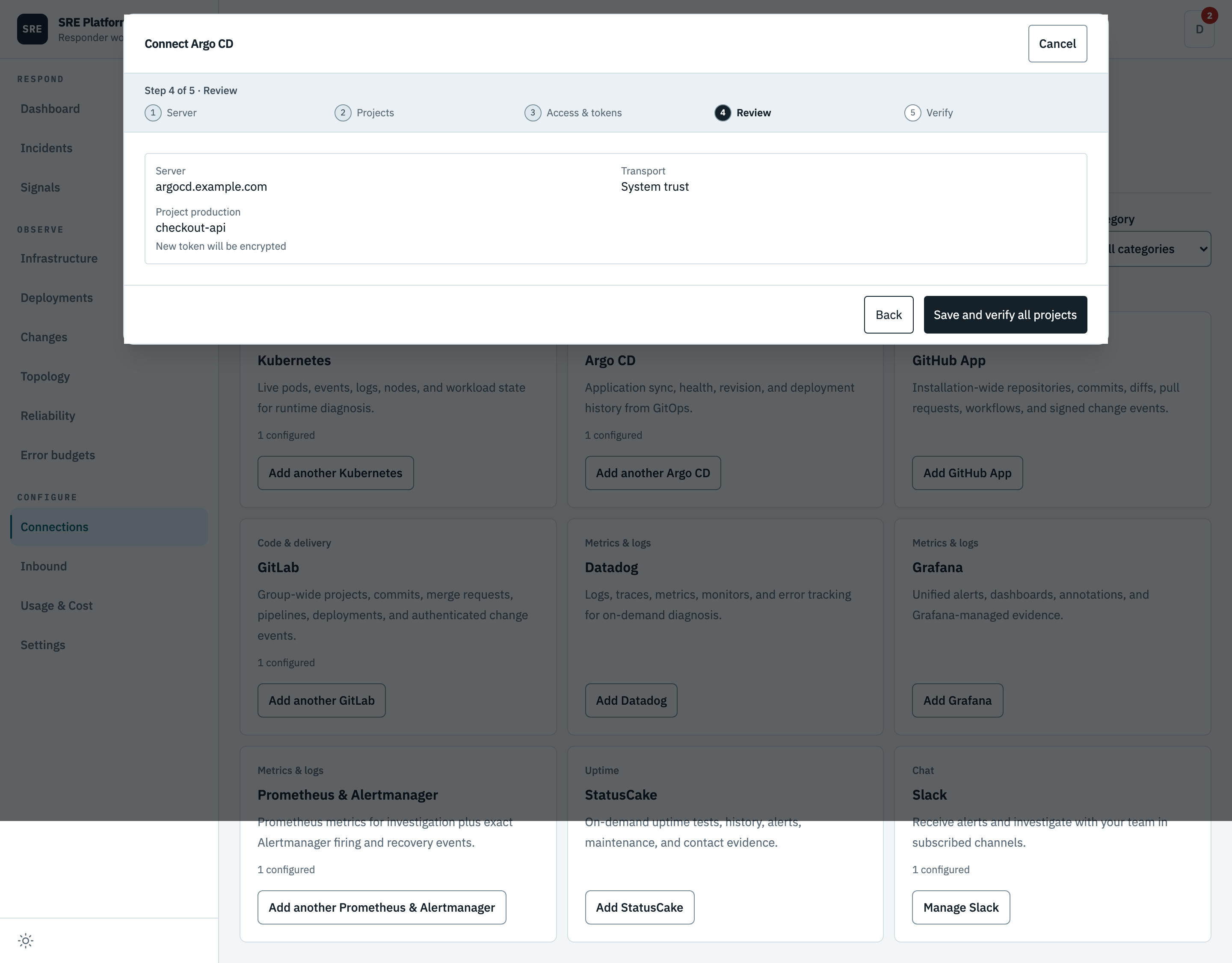Click the Kubernetes card heading

point(294,361)
